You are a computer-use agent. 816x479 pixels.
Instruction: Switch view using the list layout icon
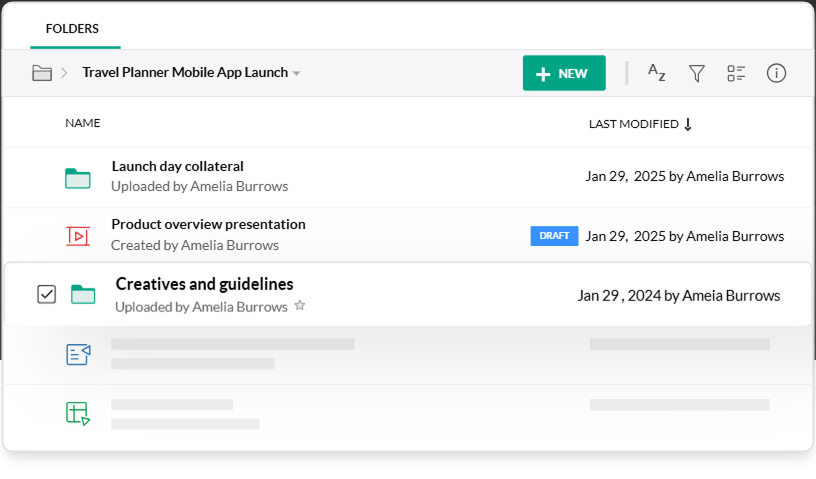pyautogui.click(x=737, y=73)
